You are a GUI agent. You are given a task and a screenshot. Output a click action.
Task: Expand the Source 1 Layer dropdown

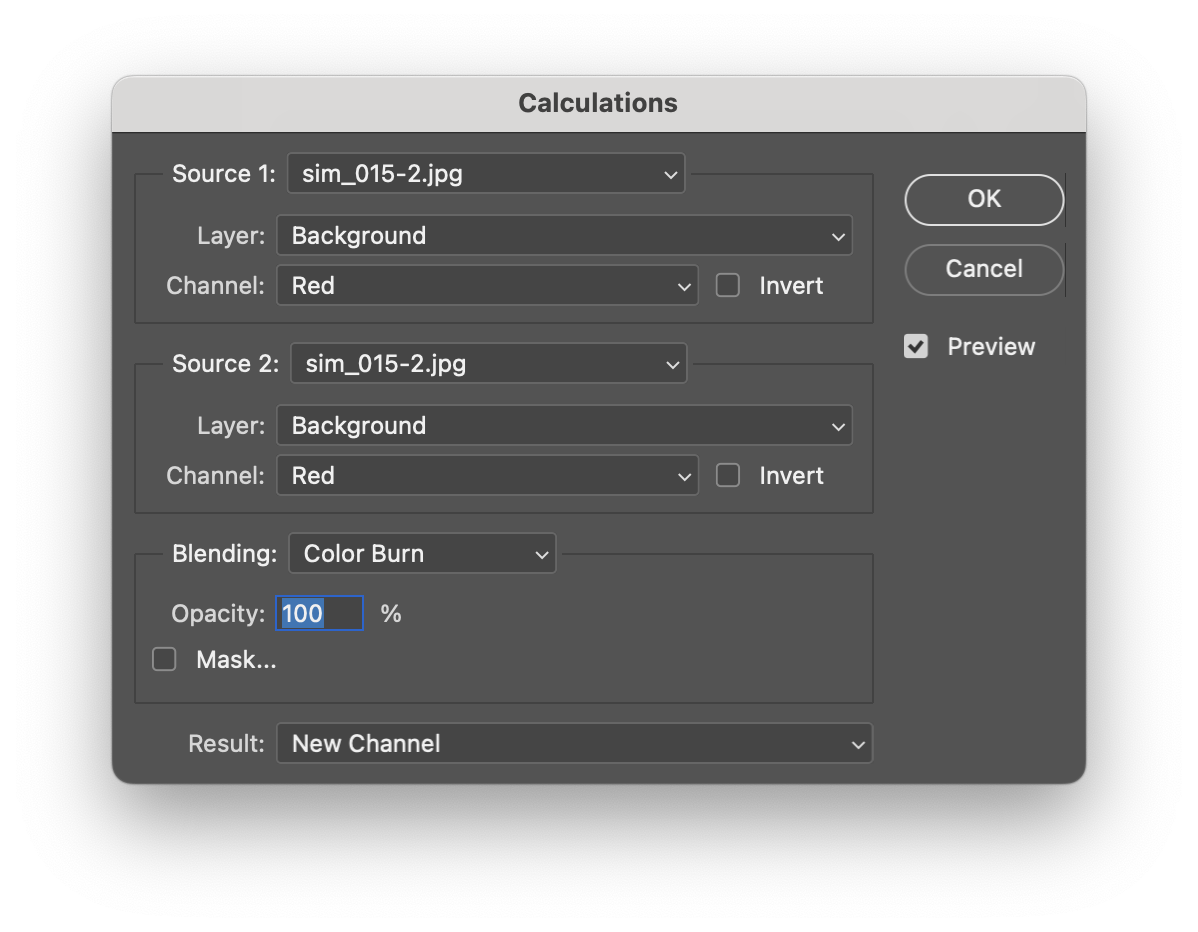(564, 235)
